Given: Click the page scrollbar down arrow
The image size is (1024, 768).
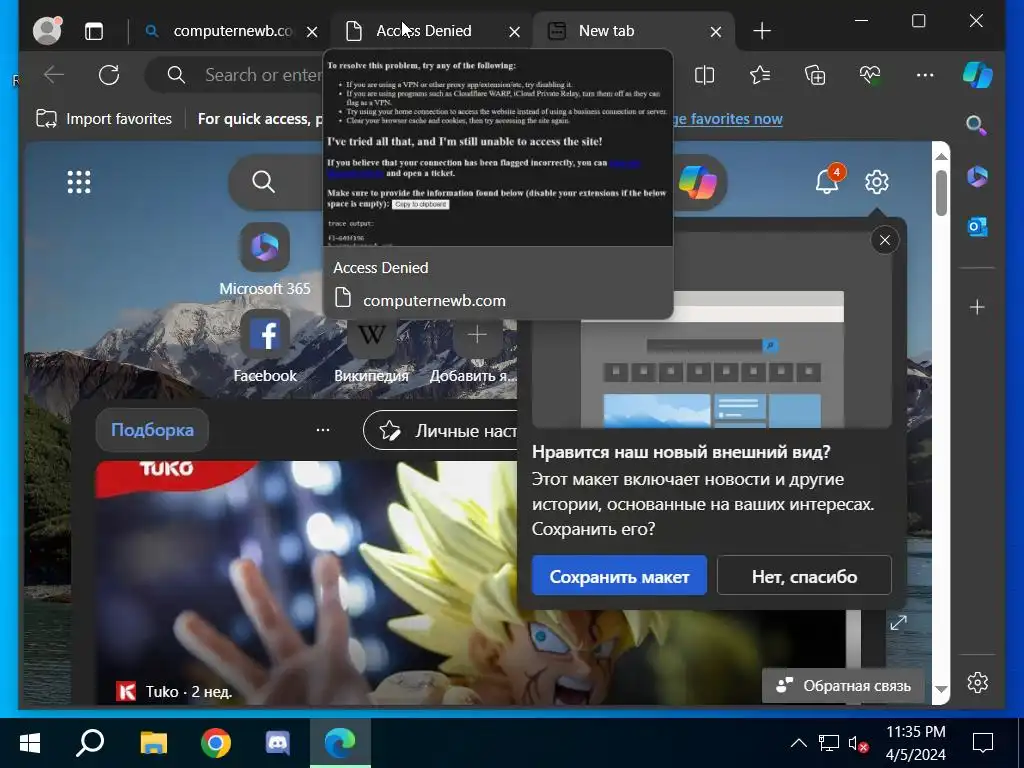Looking at the screenshot, I should [x=941, y=690].
